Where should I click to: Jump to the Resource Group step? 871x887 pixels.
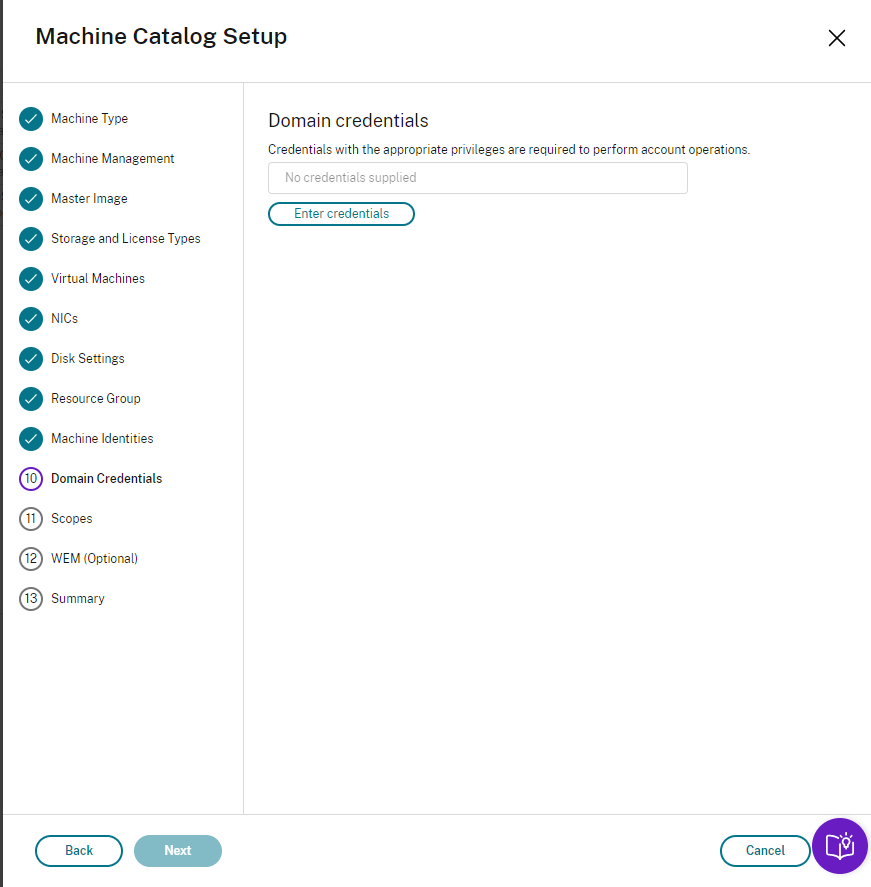(x=96, y=399)
